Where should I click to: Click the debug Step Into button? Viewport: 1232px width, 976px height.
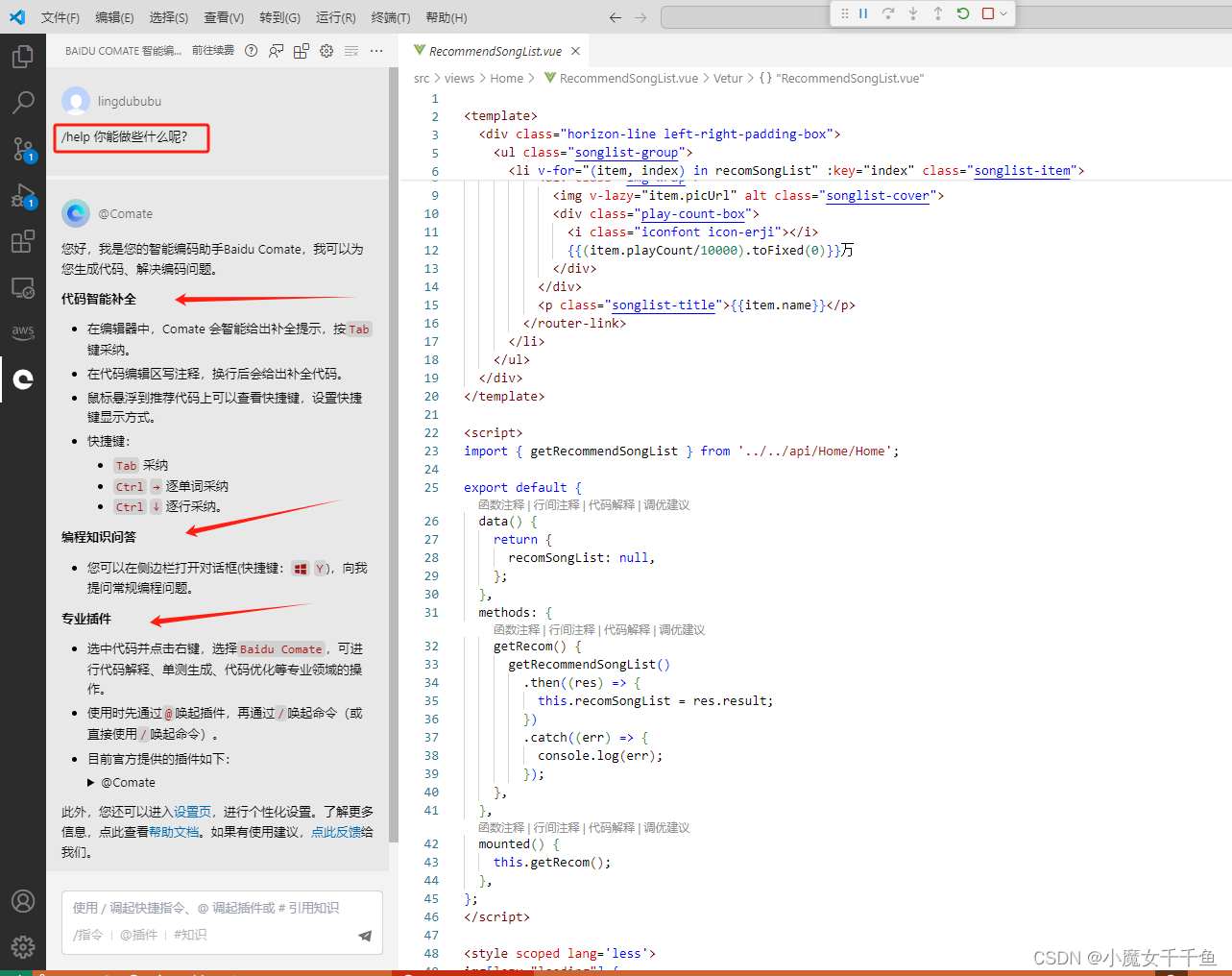coord(913,13)
